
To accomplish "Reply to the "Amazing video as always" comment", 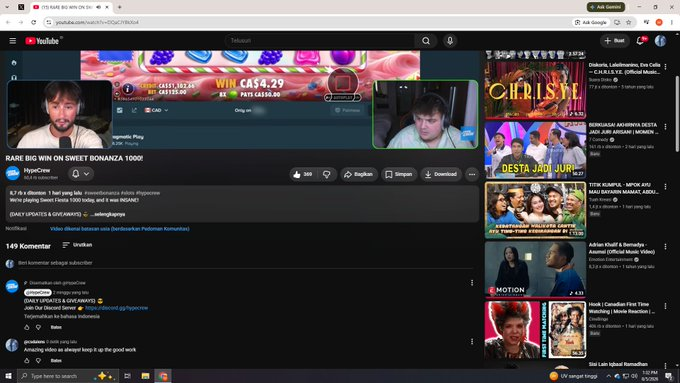I will click(x=56, y=361).
